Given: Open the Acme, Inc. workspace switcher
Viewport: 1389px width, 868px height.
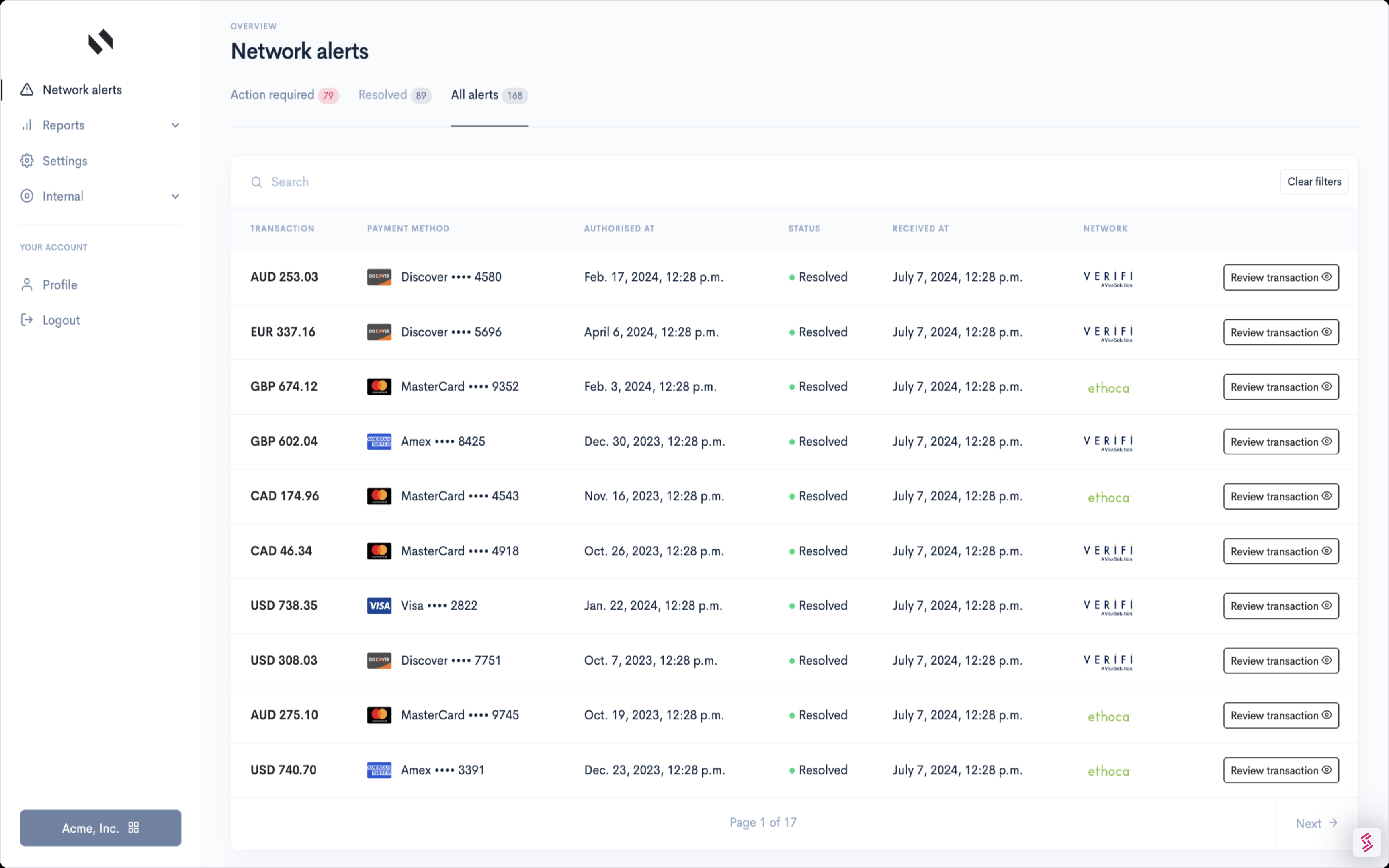Looking at the screenshot, I should [x=100, y=828].
